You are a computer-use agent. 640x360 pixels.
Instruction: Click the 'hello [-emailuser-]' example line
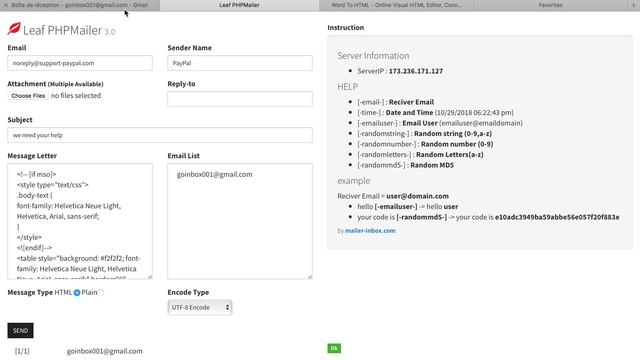pyautogui.click(x=408, y=207)
